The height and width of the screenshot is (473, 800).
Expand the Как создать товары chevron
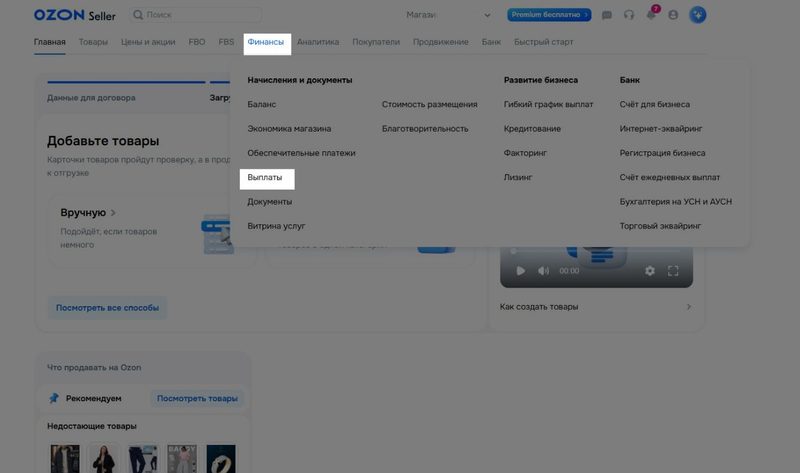click(x=688, y=307)
